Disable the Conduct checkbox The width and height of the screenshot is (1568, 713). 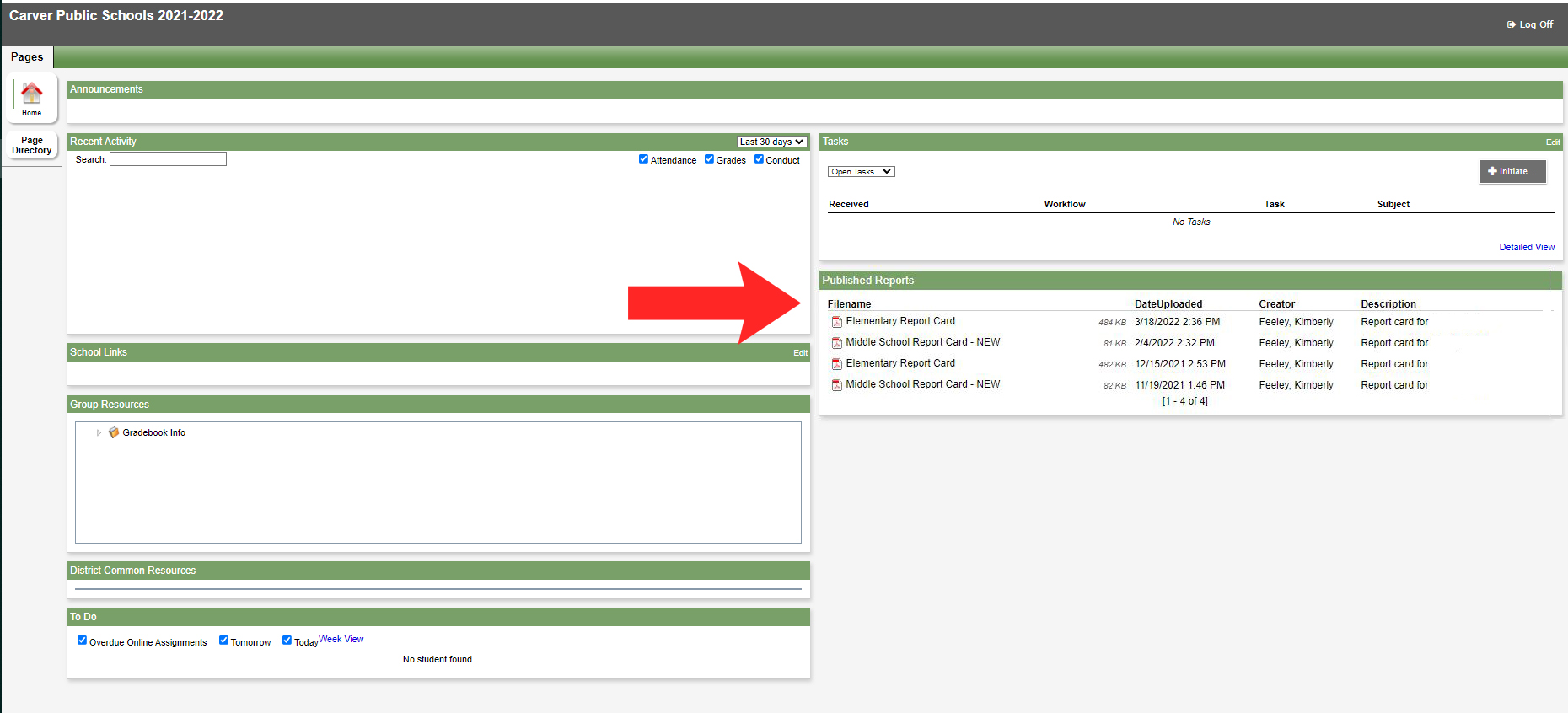[759, 159]
